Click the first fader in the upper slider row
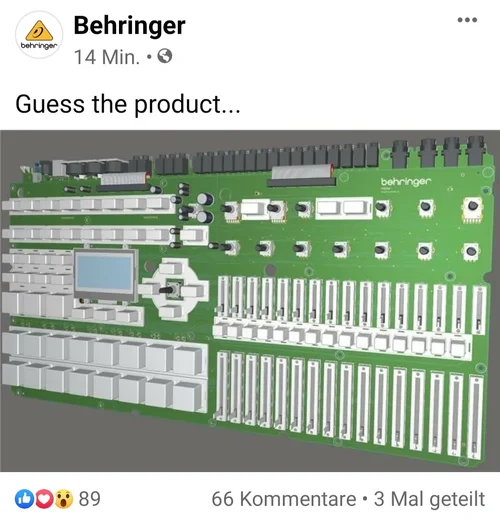The height and width of the screenshot is (524, 500). tap(222, 296)
